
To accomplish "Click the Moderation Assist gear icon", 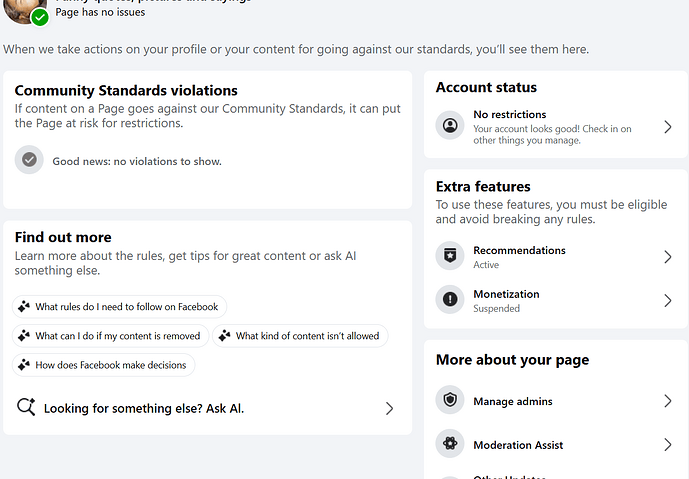I will point(451,445).
